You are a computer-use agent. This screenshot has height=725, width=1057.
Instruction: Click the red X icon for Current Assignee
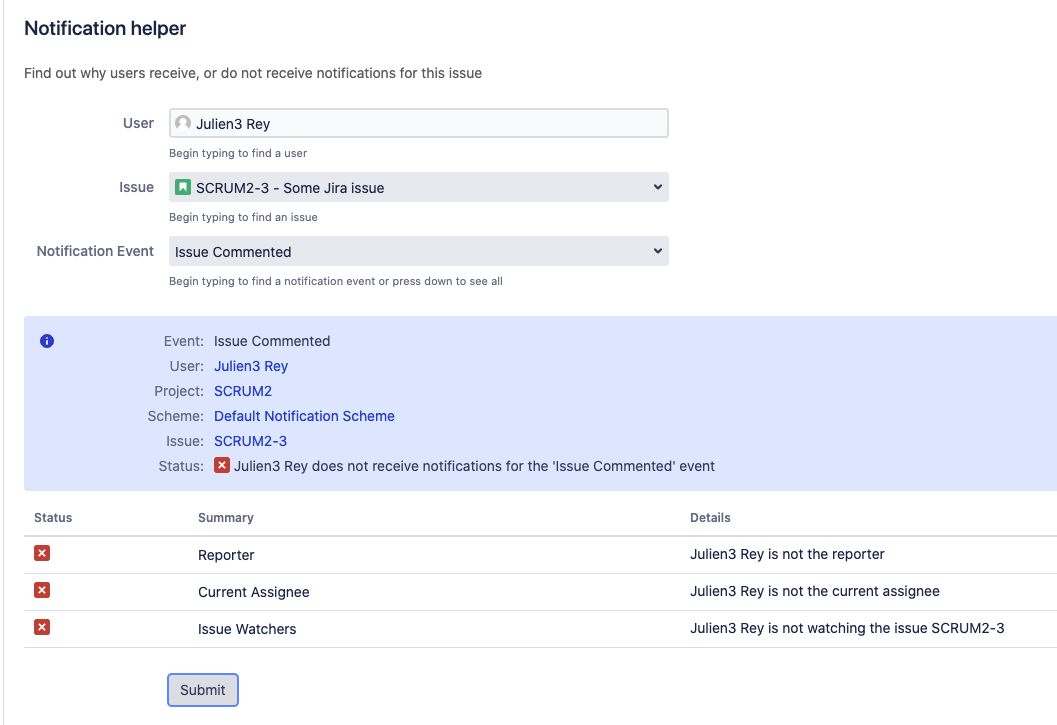coord(42,590)
